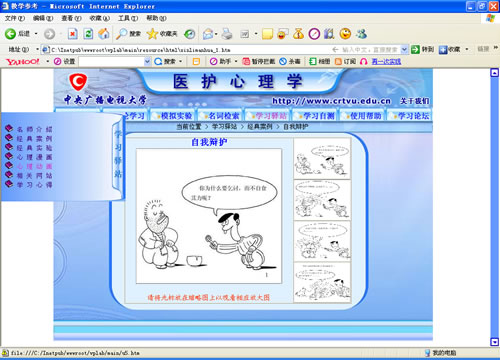
Task: Click the scroll down arrow of page
Action: 495,342
